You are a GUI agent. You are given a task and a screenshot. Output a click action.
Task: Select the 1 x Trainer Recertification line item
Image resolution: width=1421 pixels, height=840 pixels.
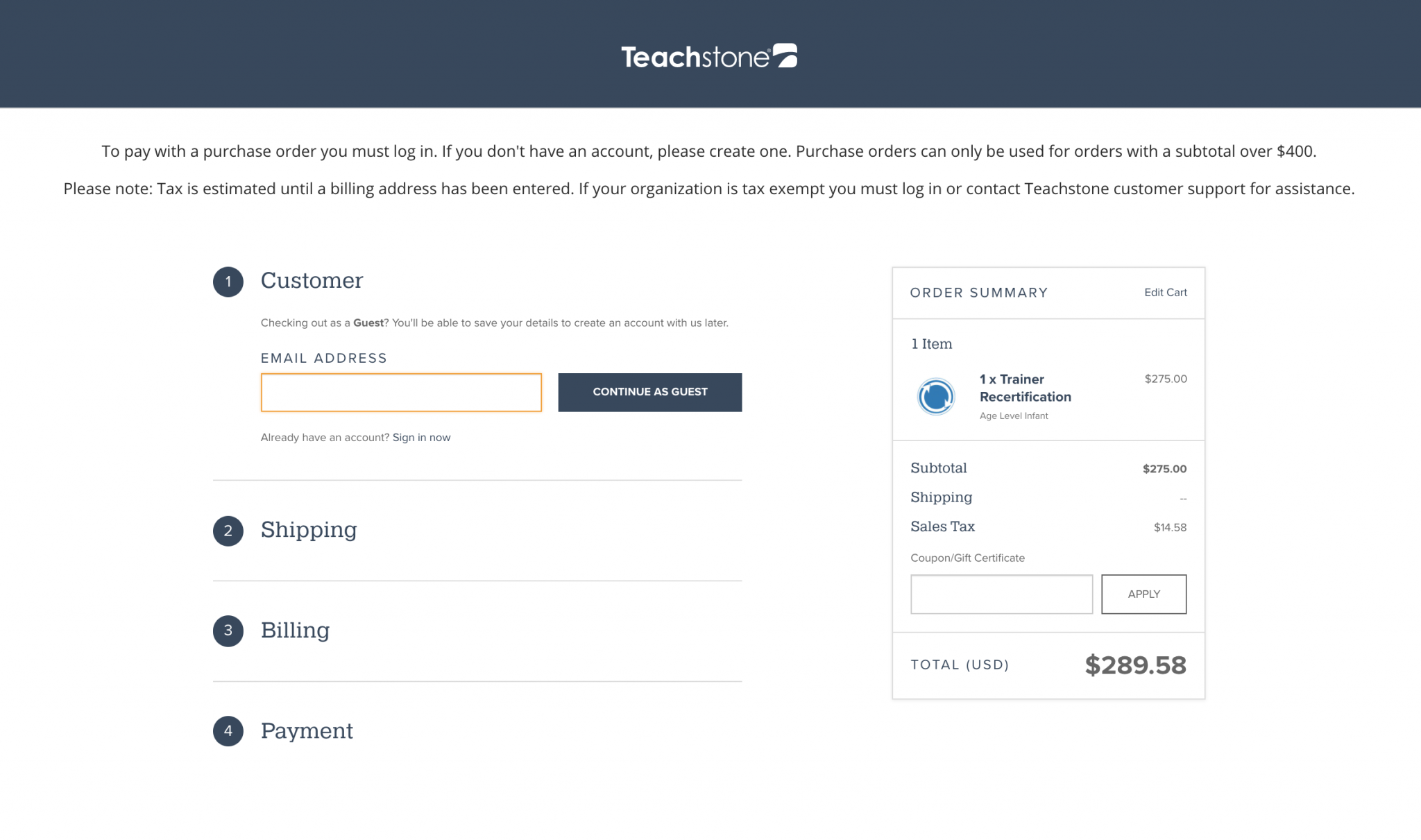coord(1025,388)
